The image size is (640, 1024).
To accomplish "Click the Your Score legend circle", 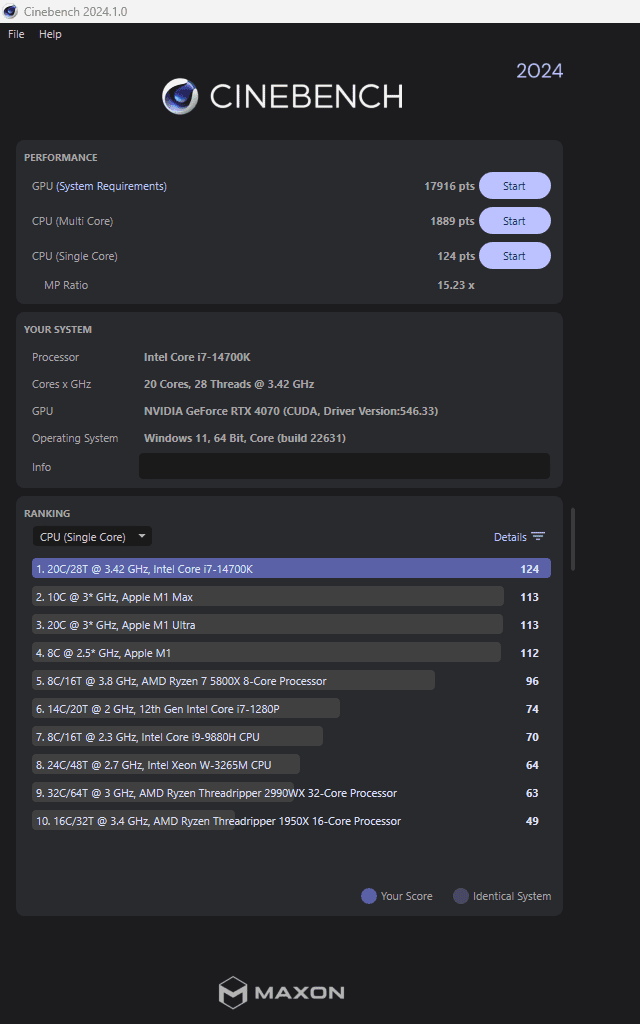I will (x=369, y=896).
